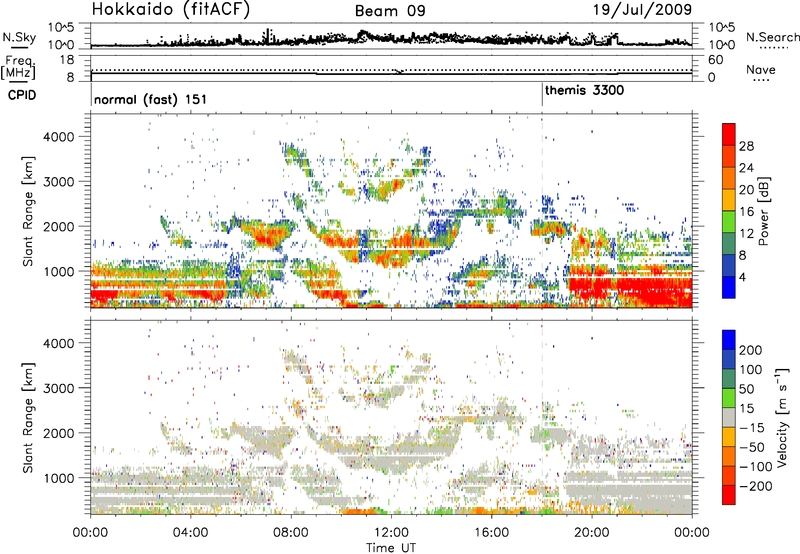Click the 'Time UT' axis label
Image resolution: width=800 pixels, height=554 pixels.
coord(391,548)
